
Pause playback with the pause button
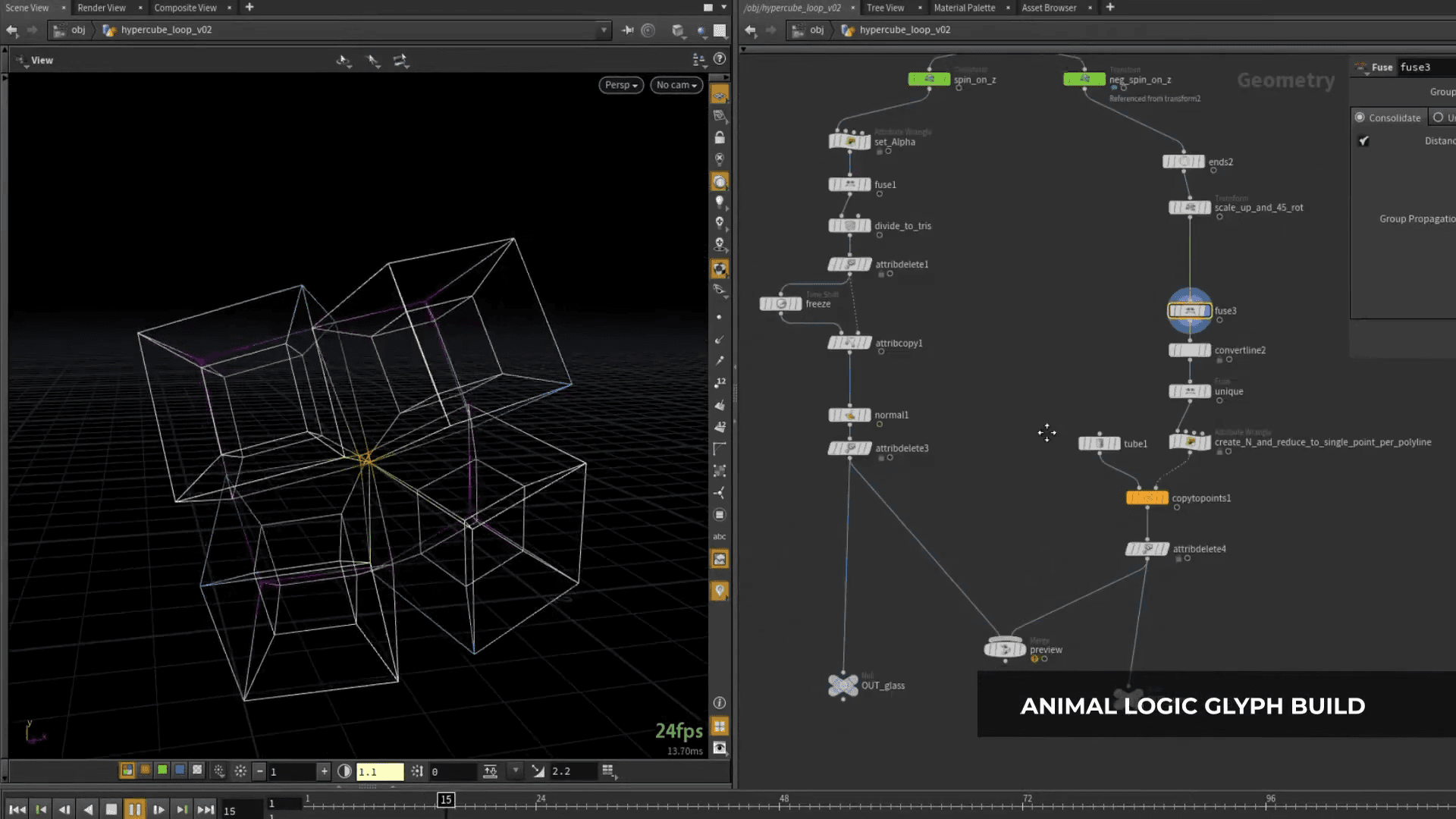134,810
